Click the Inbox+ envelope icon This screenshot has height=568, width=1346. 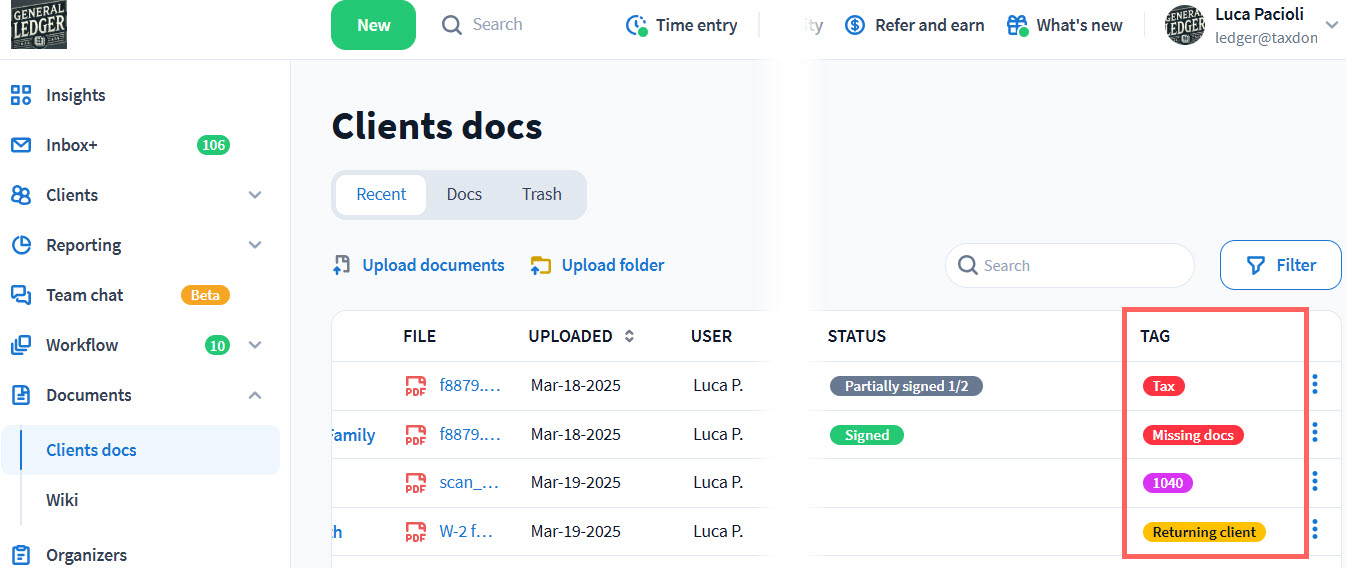tap(21, 145)
